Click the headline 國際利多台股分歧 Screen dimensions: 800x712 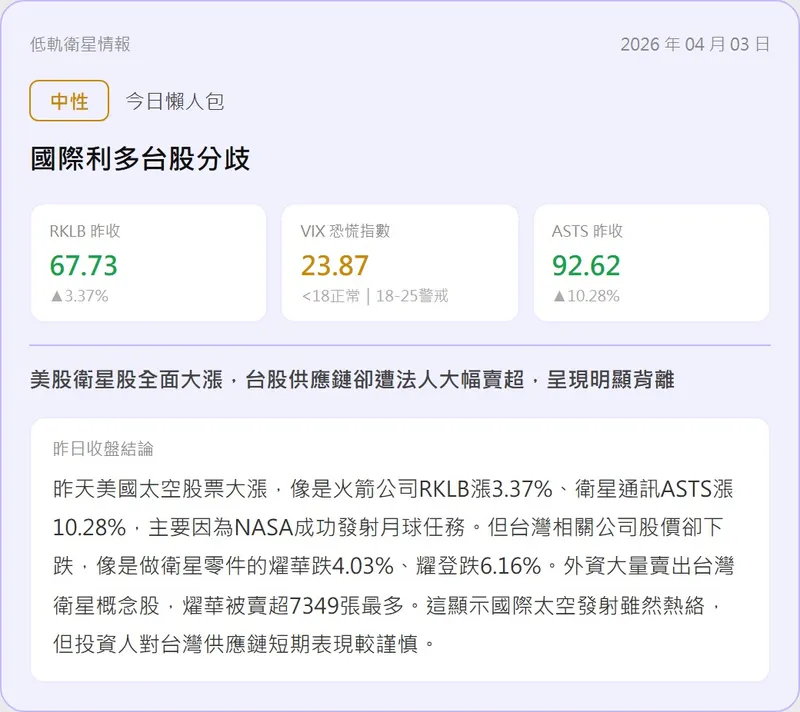pos(140,159)
